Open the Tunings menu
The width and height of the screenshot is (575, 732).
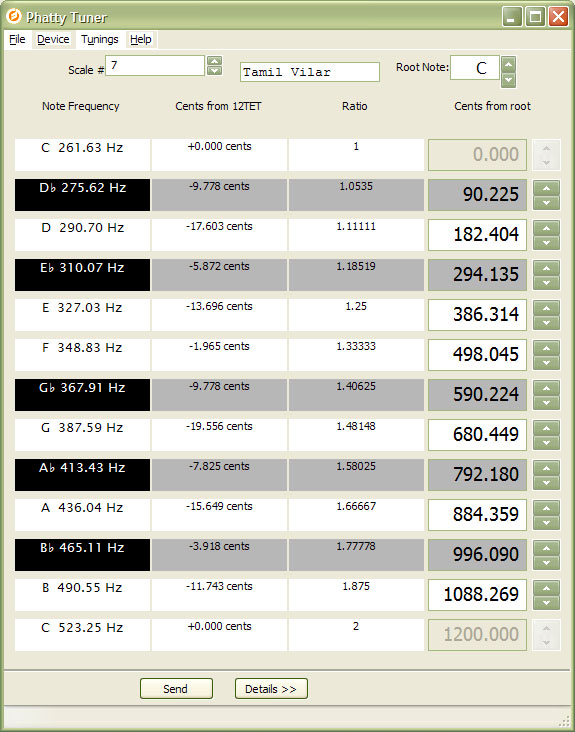99,39
